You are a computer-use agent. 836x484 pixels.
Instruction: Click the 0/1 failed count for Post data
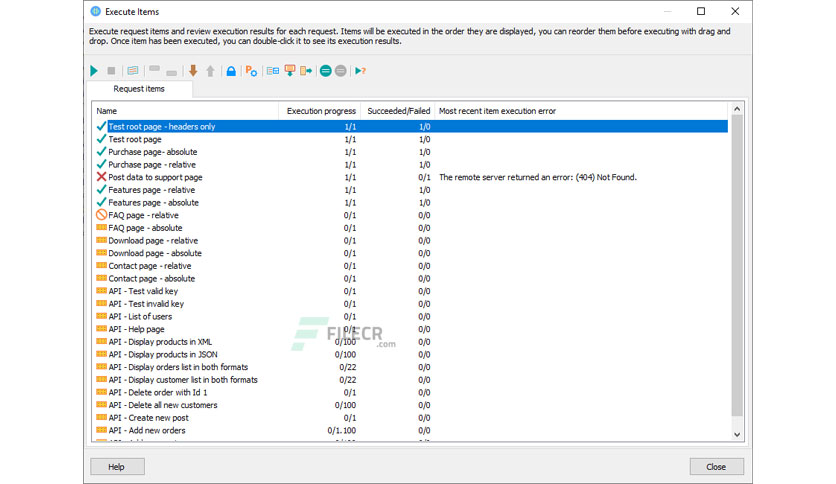pyautogui.click(x=424, y=177)
